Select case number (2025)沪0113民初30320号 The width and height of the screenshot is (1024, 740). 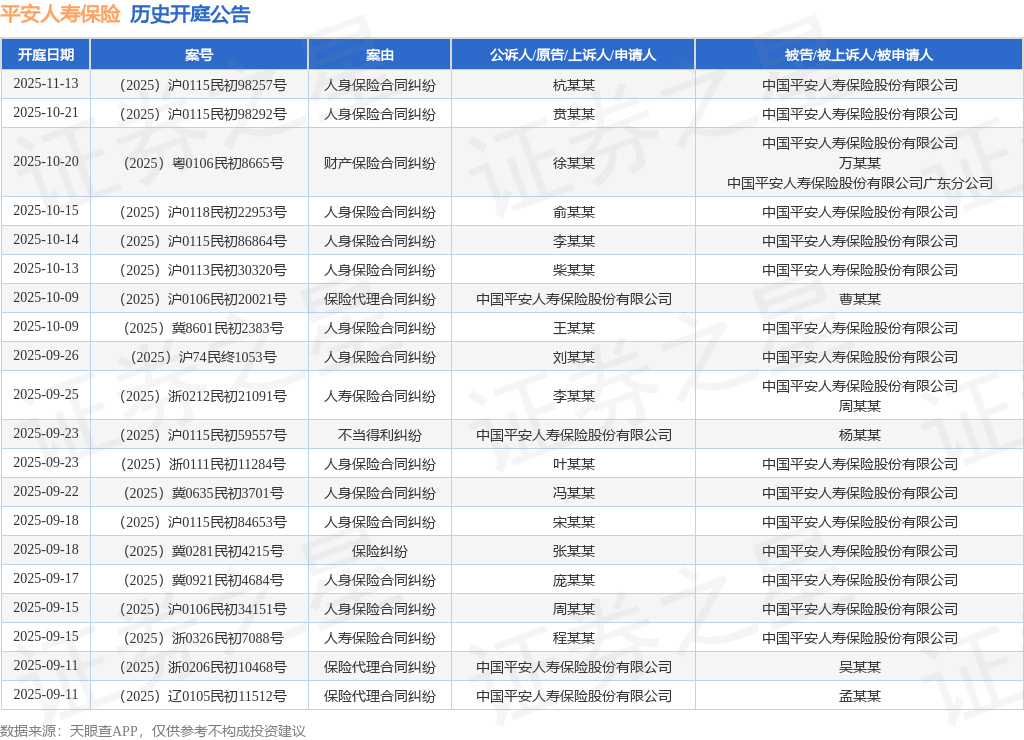203,270
